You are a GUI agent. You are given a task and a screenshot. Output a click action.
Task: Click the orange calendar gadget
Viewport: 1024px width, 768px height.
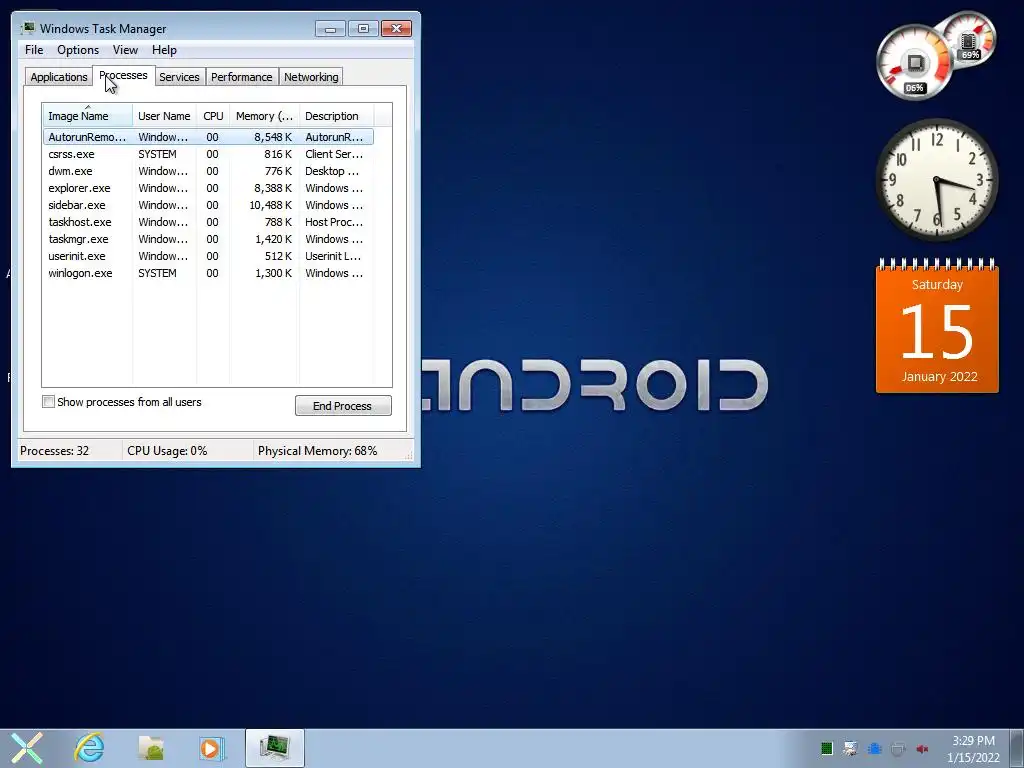point(937,327)
